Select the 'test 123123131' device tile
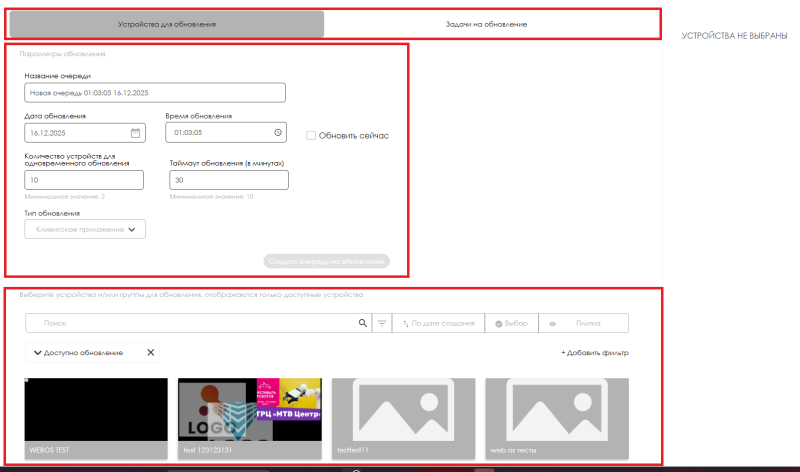 pyautogui.click(x=249, y=417)
